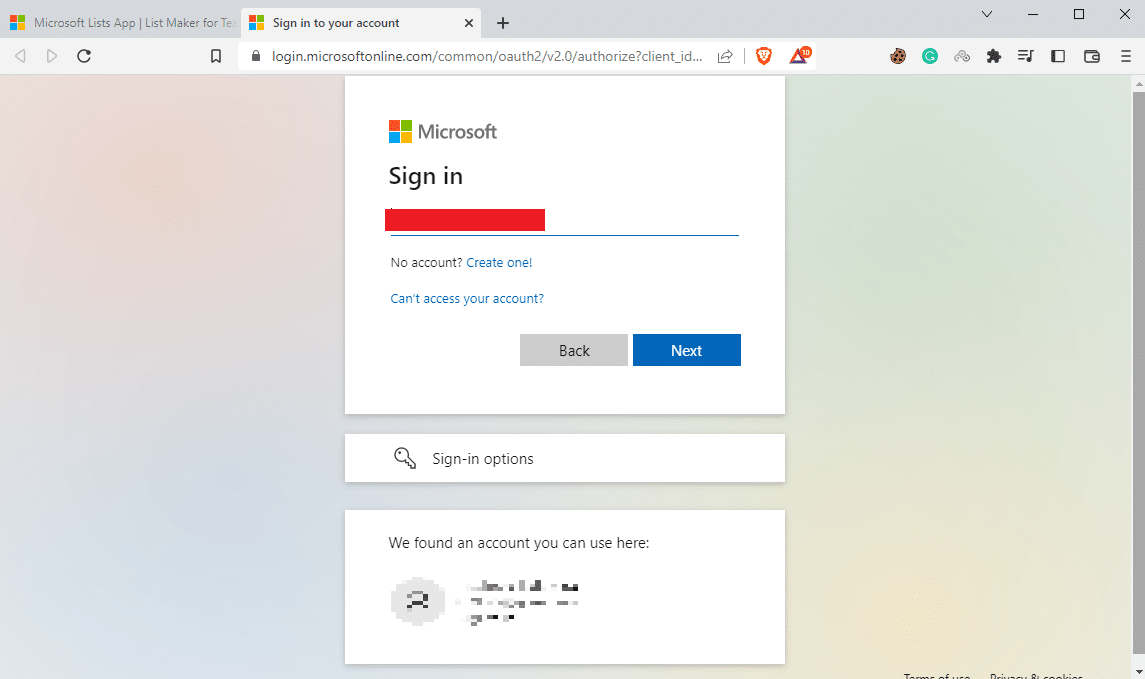Toggle the browser sidebar panel
Image resolution: width=1145 pixels, height=679 pixels.
(1057, 56)
